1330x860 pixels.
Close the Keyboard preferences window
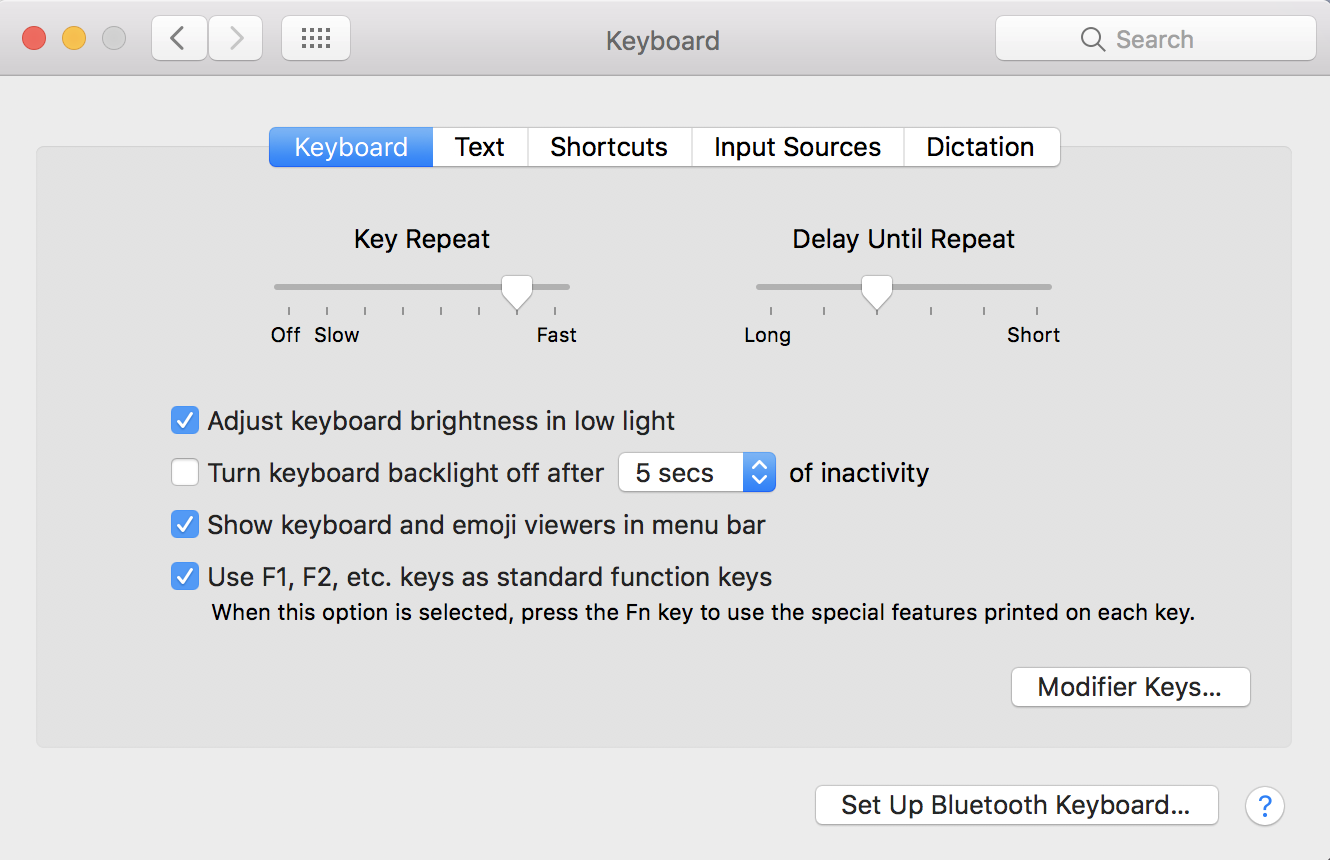35,39
